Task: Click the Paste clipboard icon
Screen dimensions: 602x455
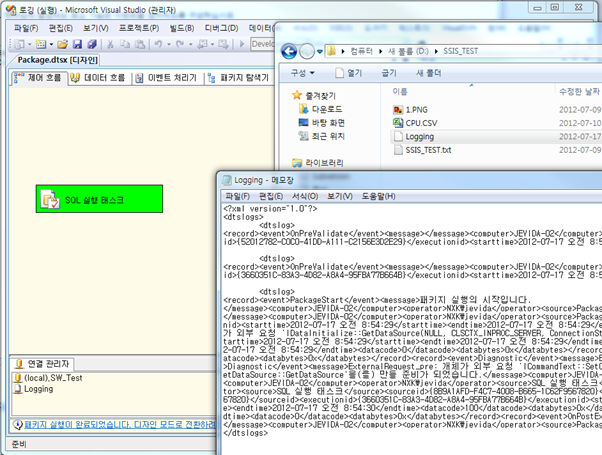Action: [140, 44]
